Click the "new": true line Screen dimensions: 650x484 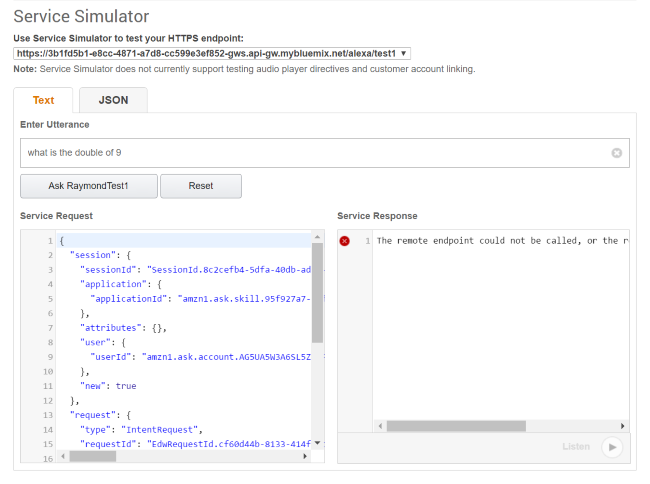click(x=108, y=386)
